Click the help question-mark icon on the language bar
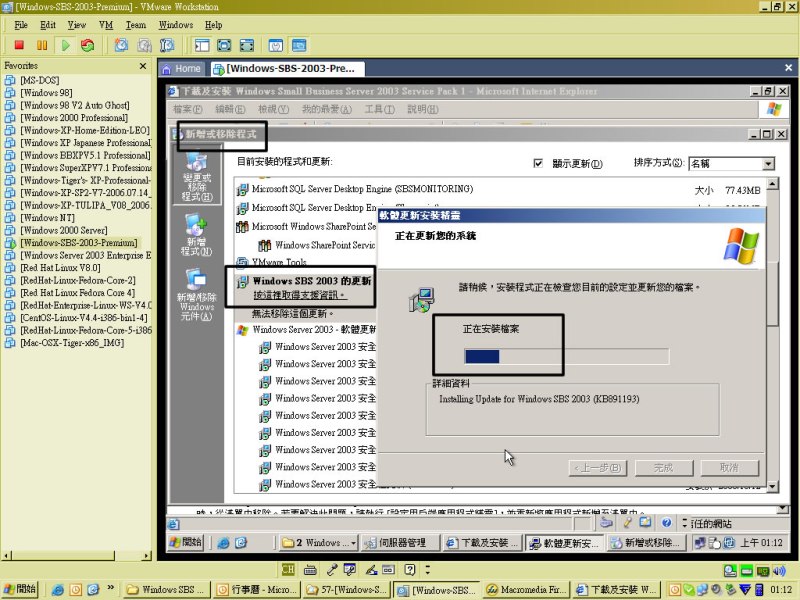Screen dimensions: 800x600 tap(410, 569)
